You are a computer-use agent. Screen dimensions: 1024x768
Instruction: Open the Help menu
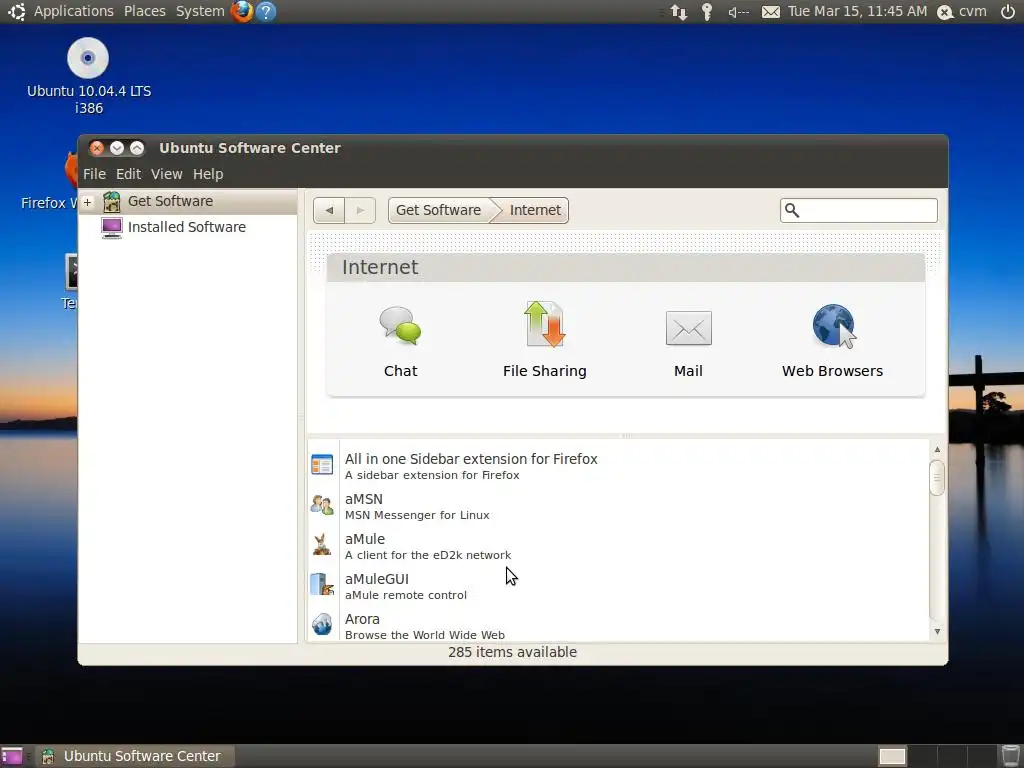click(208, 174)
